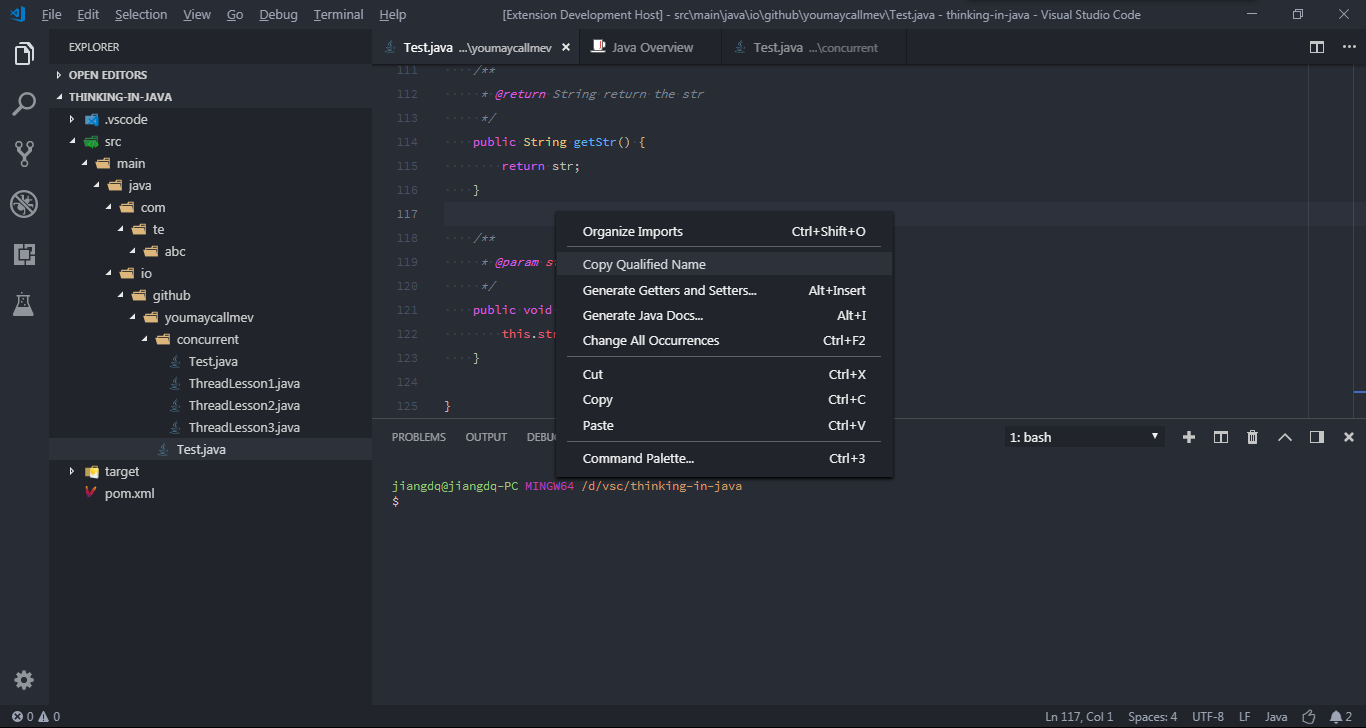Change indentation via Spaces: 4

(x=1152, y=717)
